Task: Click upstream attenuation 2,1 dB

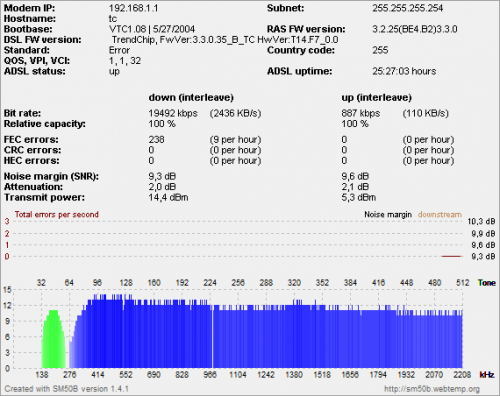Action: [x=355, y=187]
